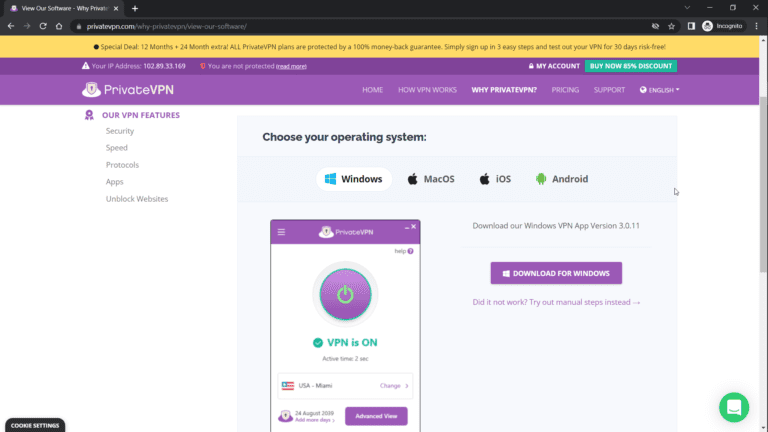Open the SUPPORT navigation item
Image resolution: width=768 pixels, height=432 pixels.
point(609,90)
